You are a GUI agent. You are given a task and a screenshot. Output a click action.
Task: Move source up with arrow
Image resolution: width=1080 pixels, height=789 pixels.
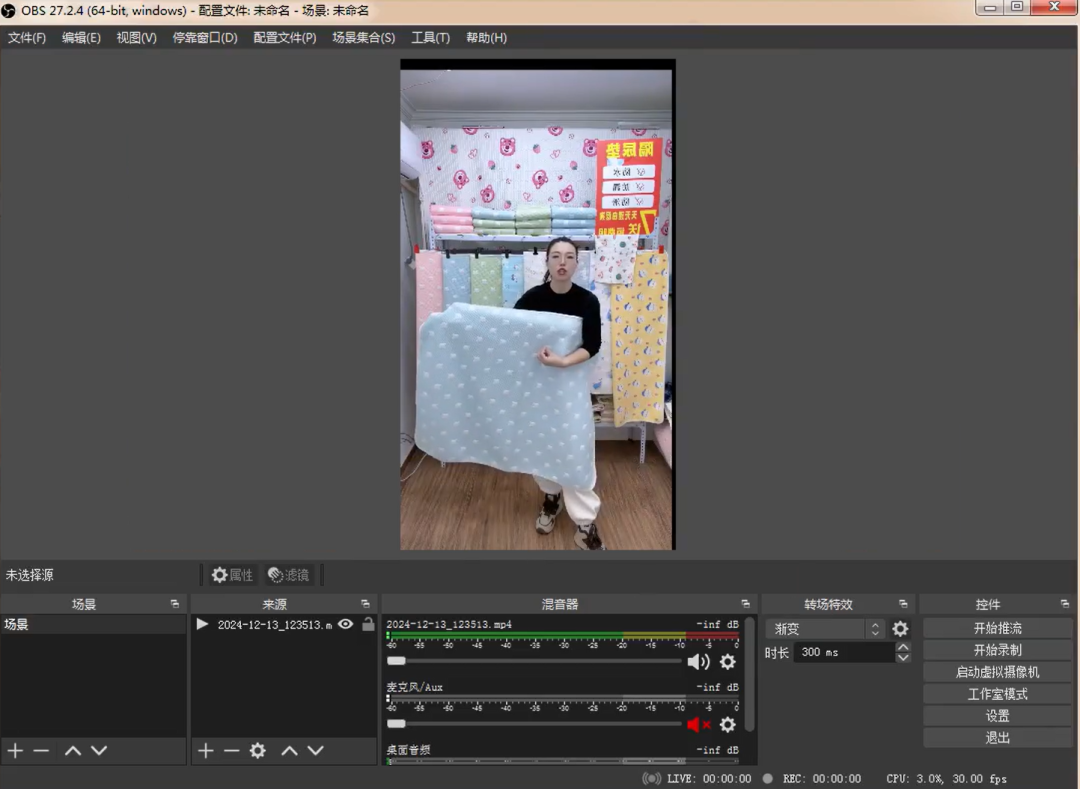pos(289,750)
